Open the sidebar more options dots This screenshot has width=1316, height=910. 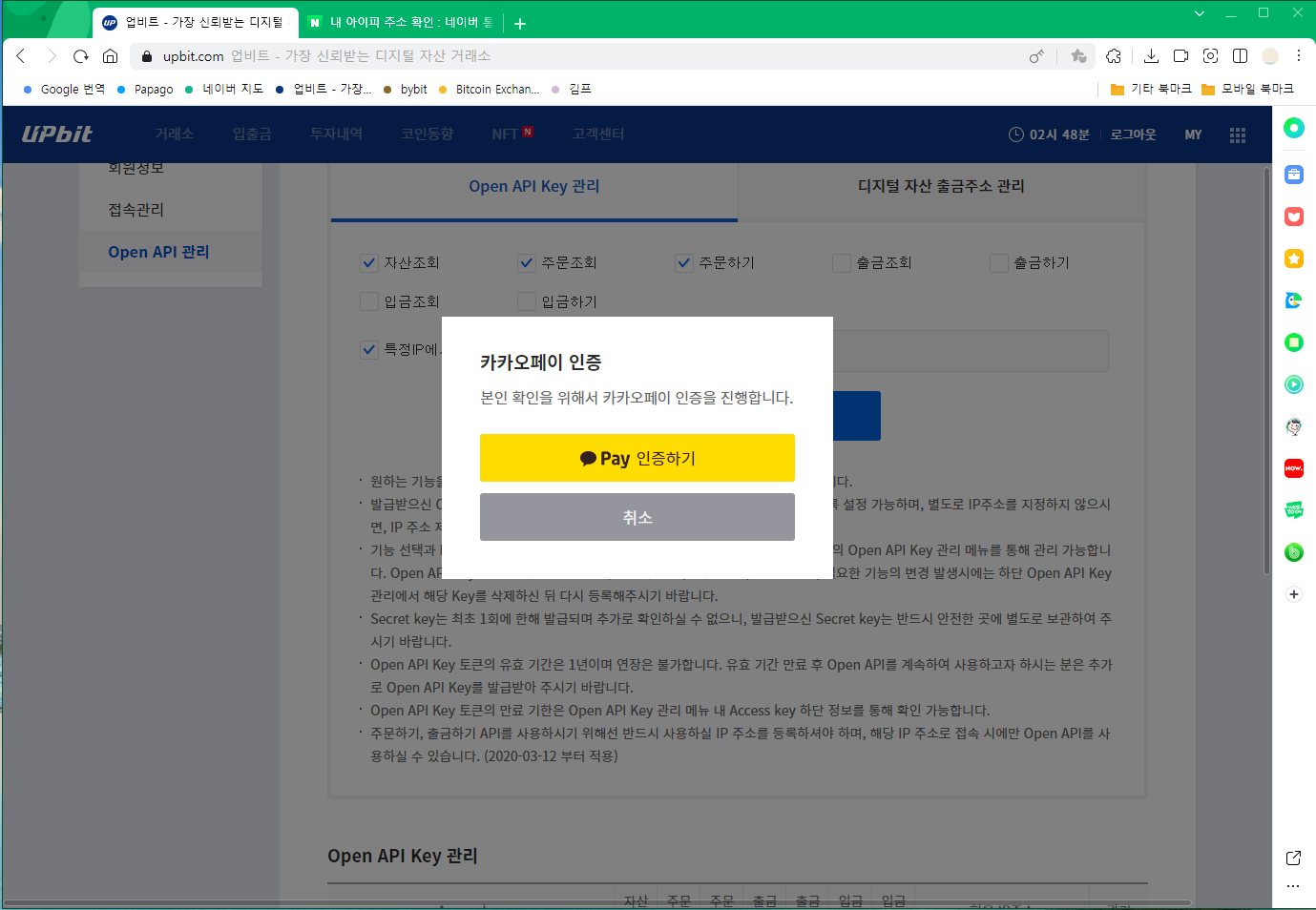[1293, 886]
